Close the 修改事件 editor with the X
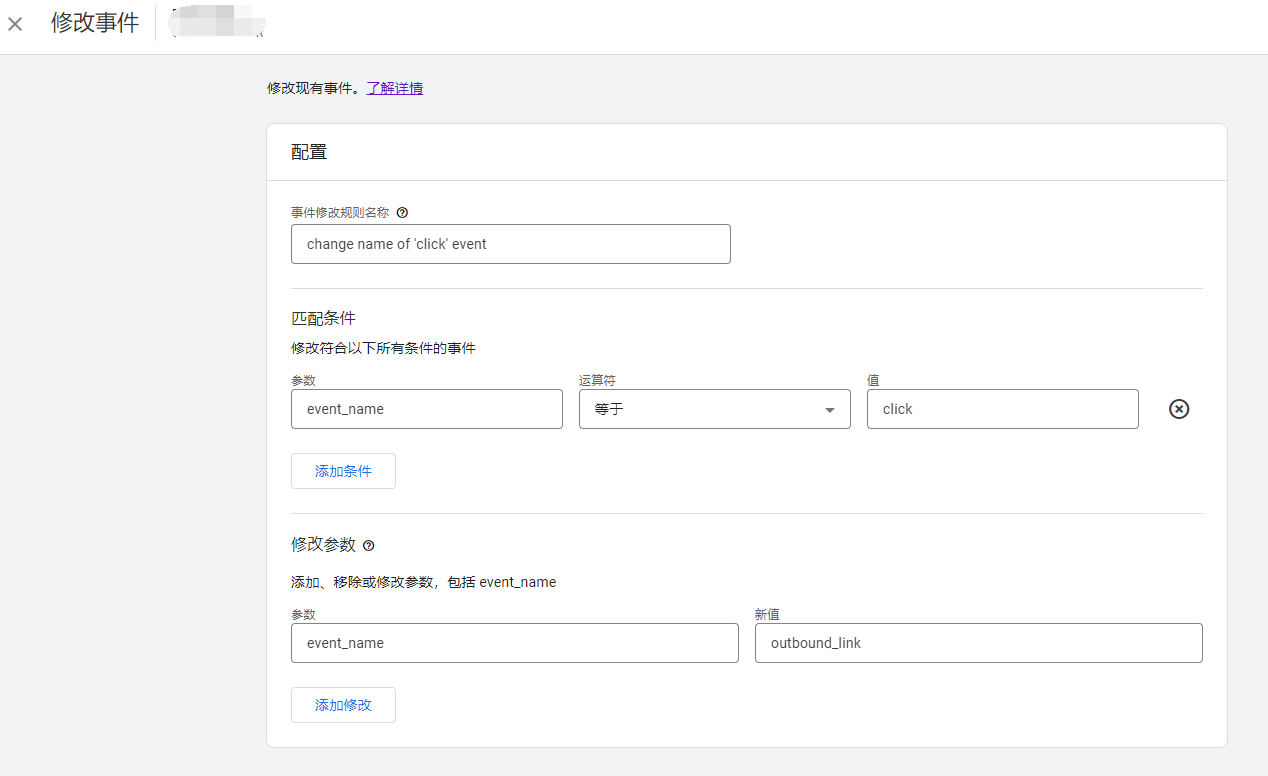1268x776 pixels. pos(15,24)
